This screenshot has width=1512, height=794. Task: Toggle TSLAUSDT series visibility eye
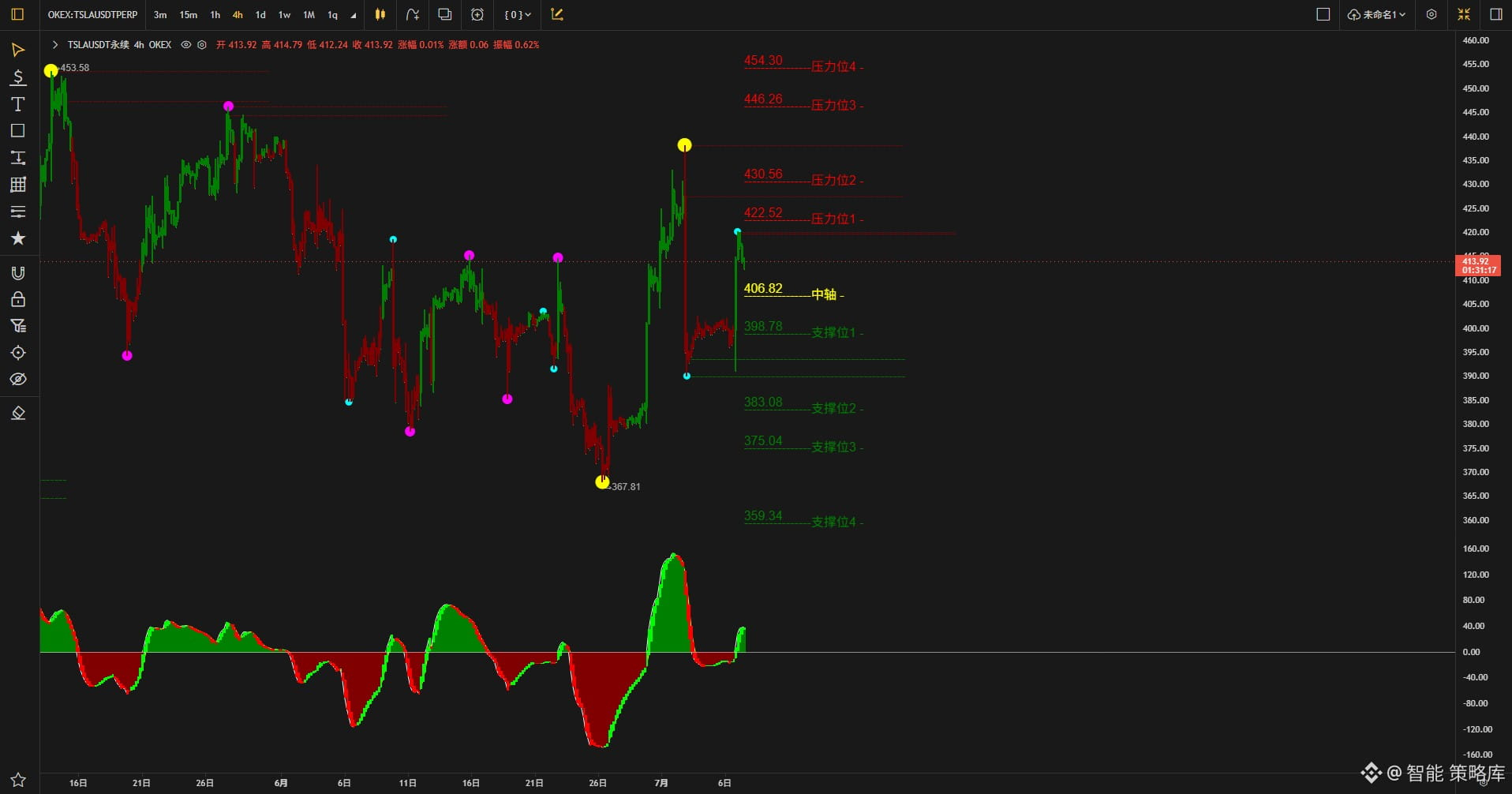pyautogui.click(x=186, y=45)
